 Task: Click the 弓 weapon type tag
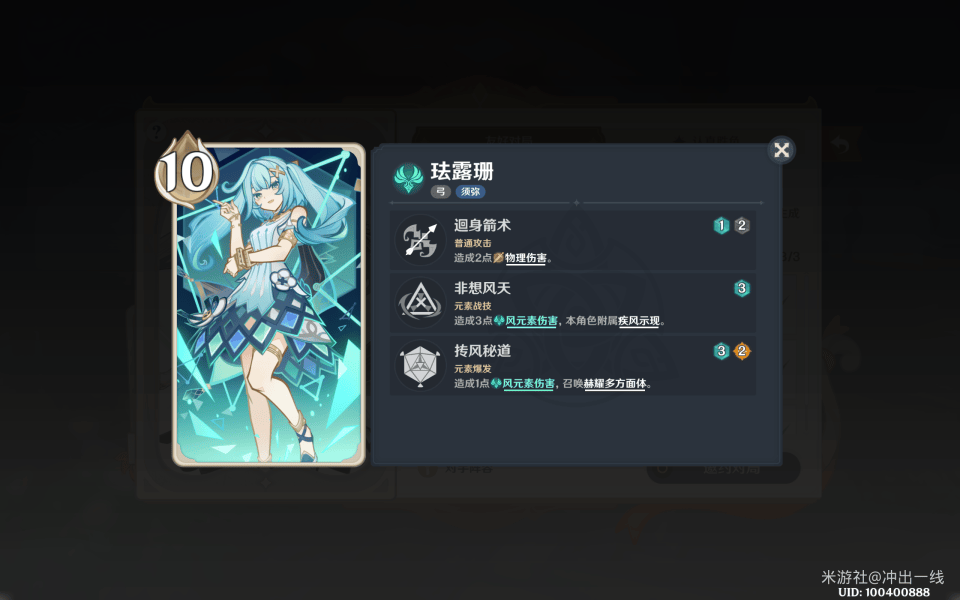(441, 192)
